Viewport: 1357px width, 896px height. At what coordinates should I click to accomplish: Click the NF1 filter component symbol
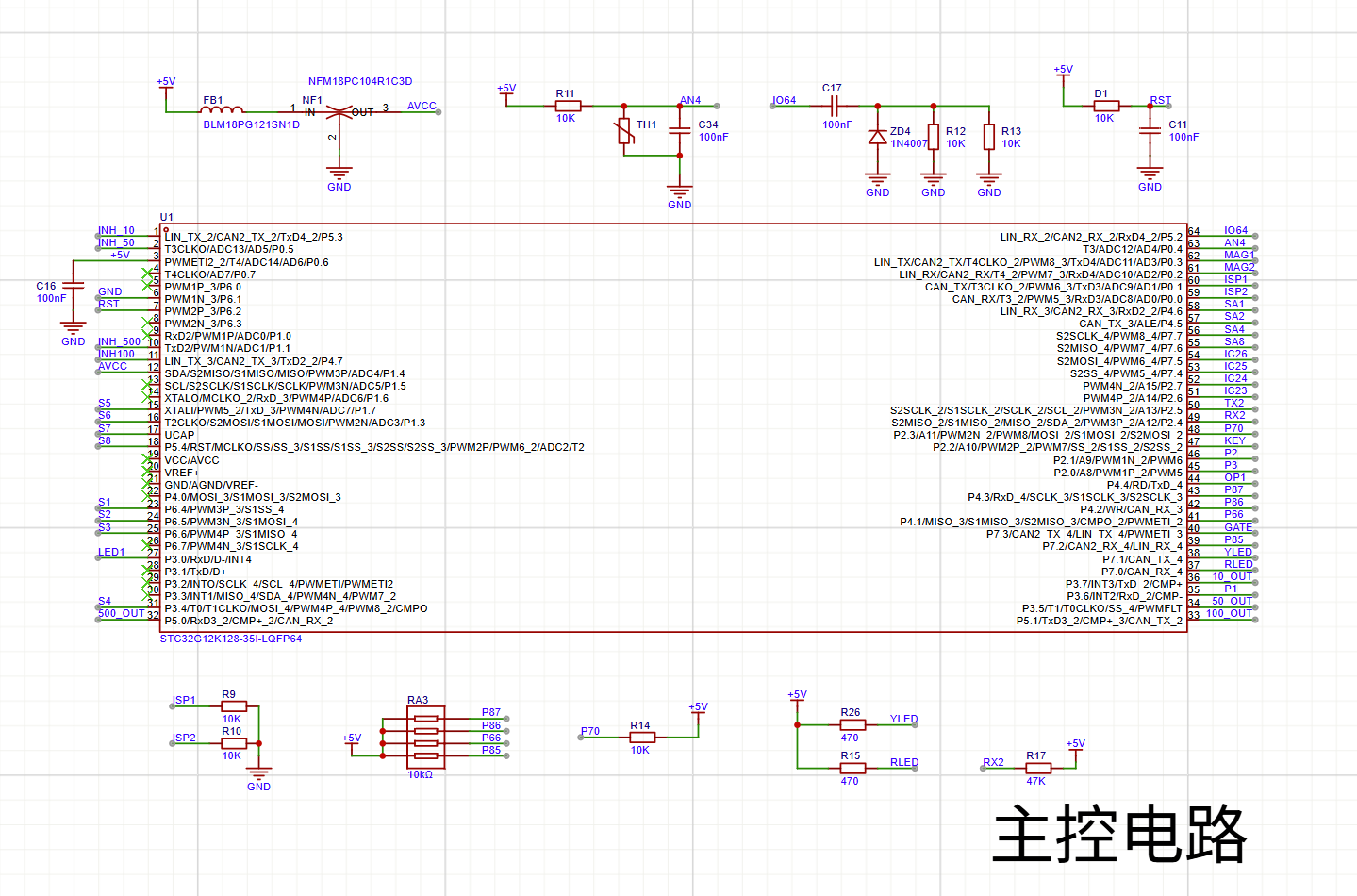point(339,112)
